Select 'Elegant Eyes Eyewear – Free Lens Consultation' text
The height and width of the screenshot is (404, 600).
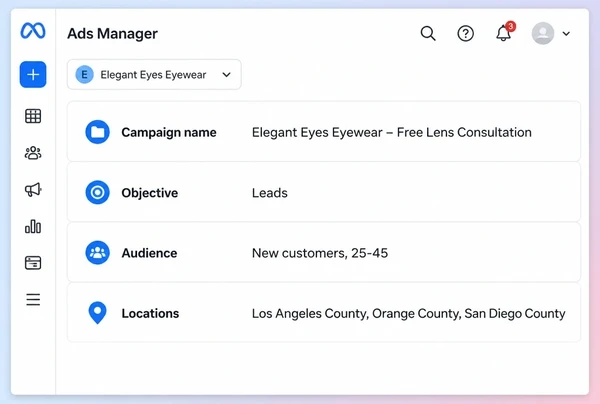tap(391, 132)
